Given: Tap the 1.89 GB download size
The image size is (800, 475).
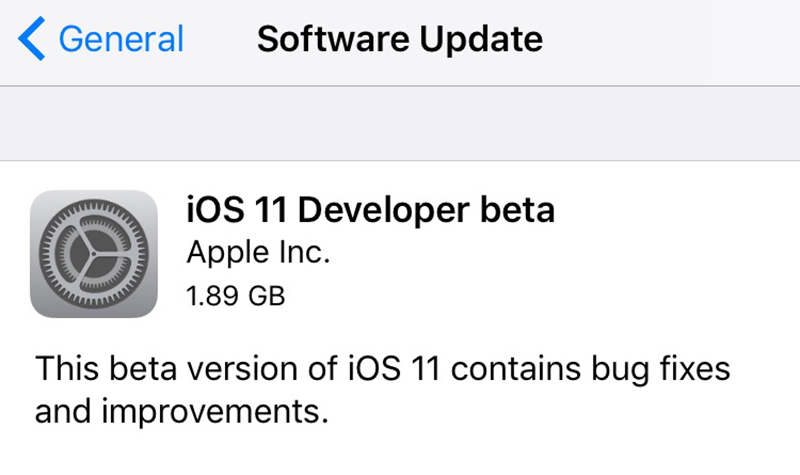Looking at the screenshot, I should (236, 295).
